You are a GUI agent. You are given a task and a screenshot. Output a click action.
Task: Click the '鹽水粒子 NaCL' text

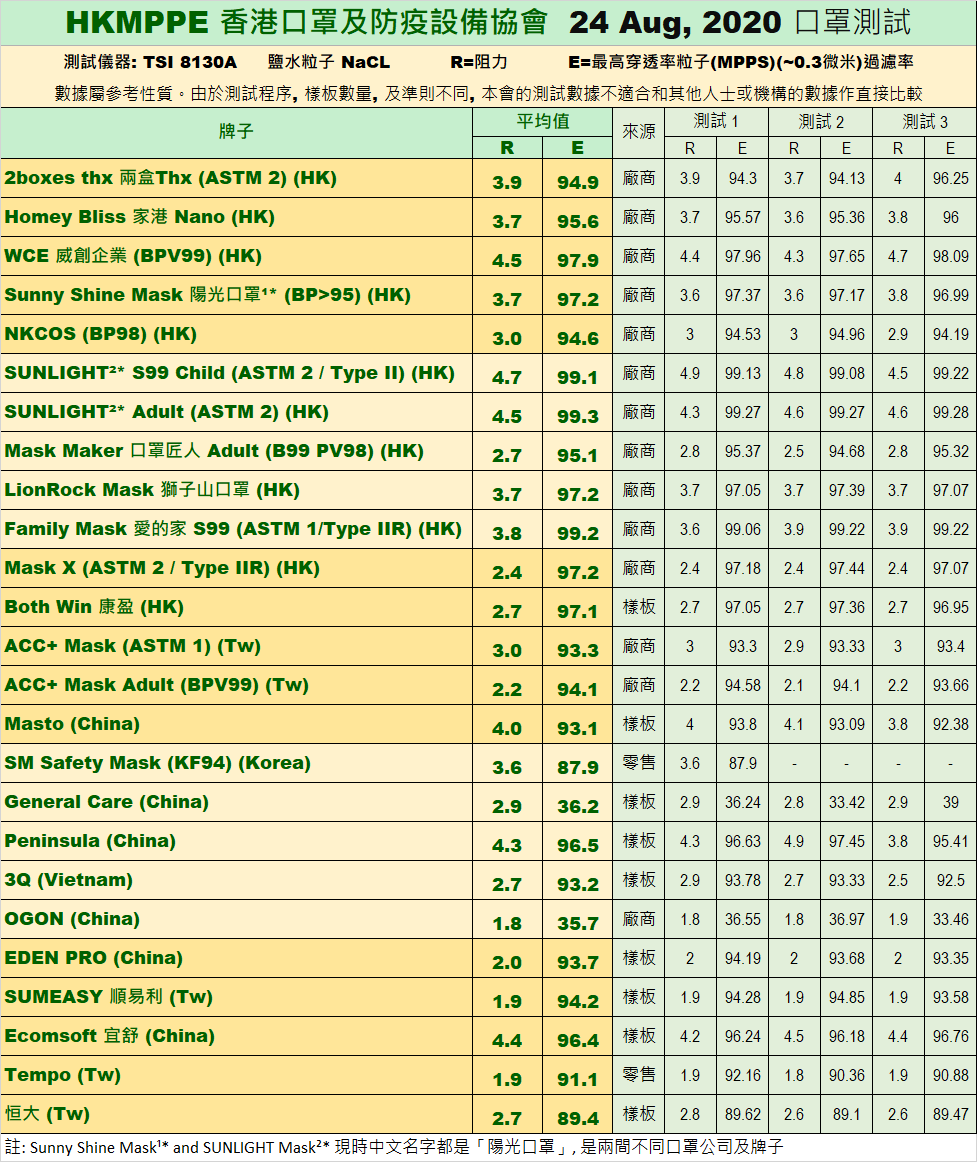[328, 62]
